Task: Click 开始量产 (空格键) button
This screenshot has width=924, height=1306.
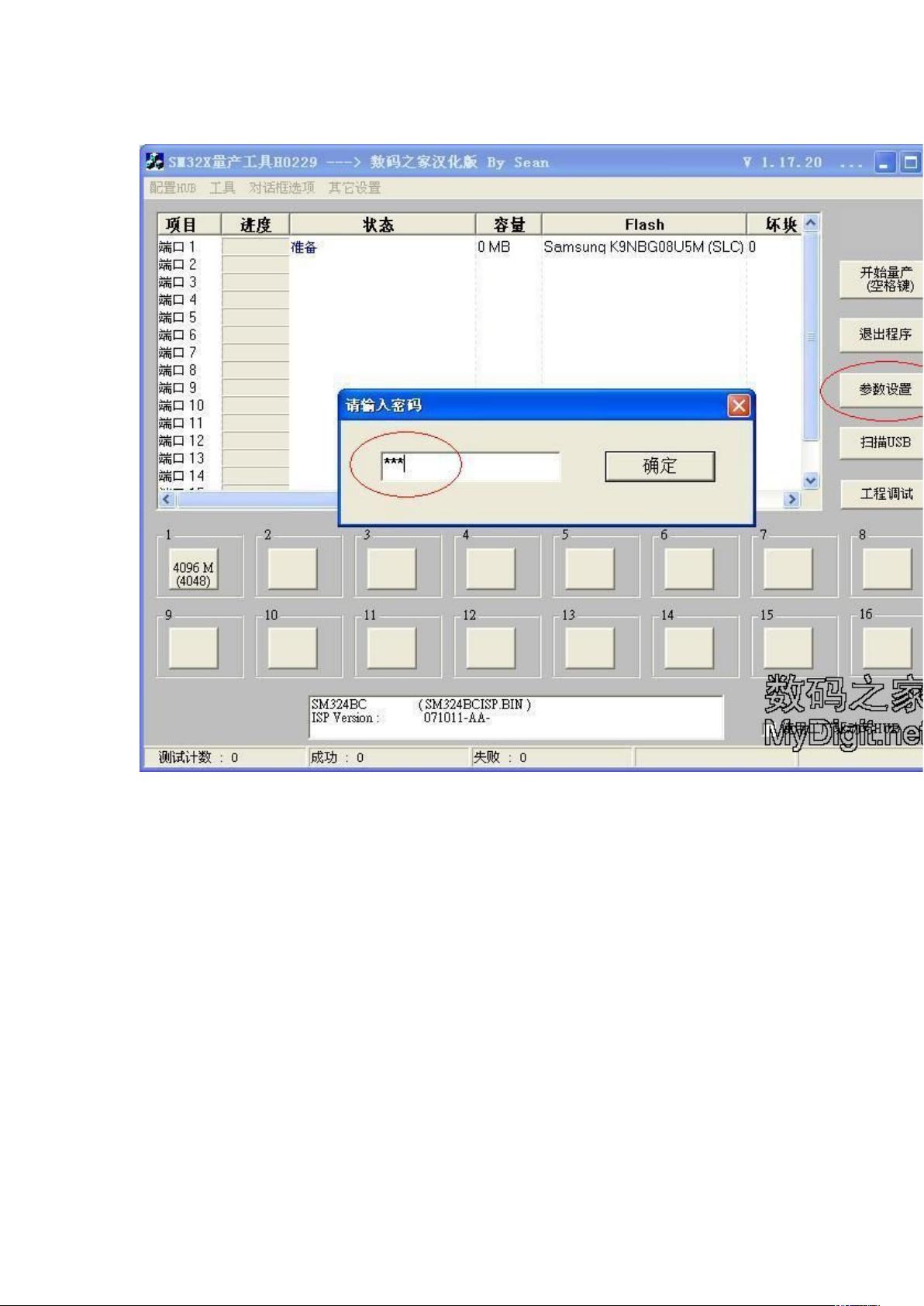Action: point(882,280)
